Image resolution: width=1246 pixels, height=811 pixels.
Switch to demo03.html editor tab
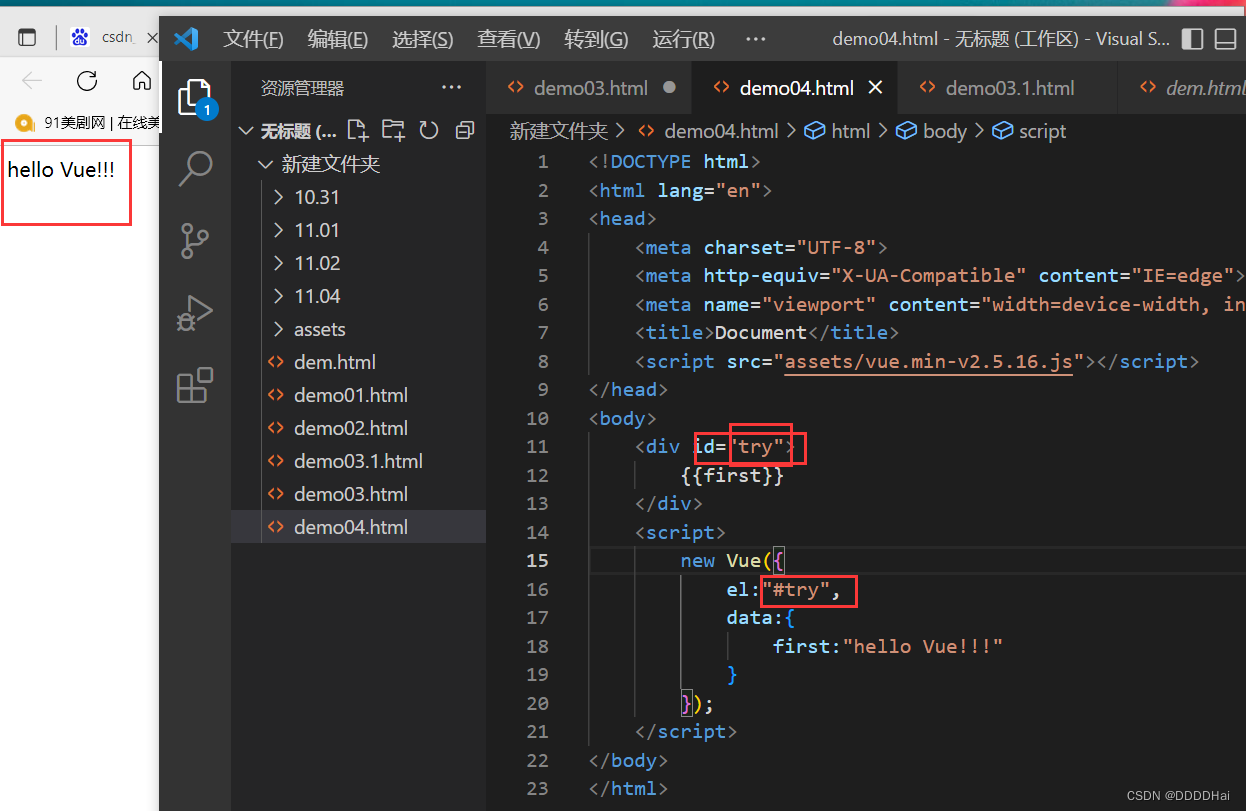point(590,88)
